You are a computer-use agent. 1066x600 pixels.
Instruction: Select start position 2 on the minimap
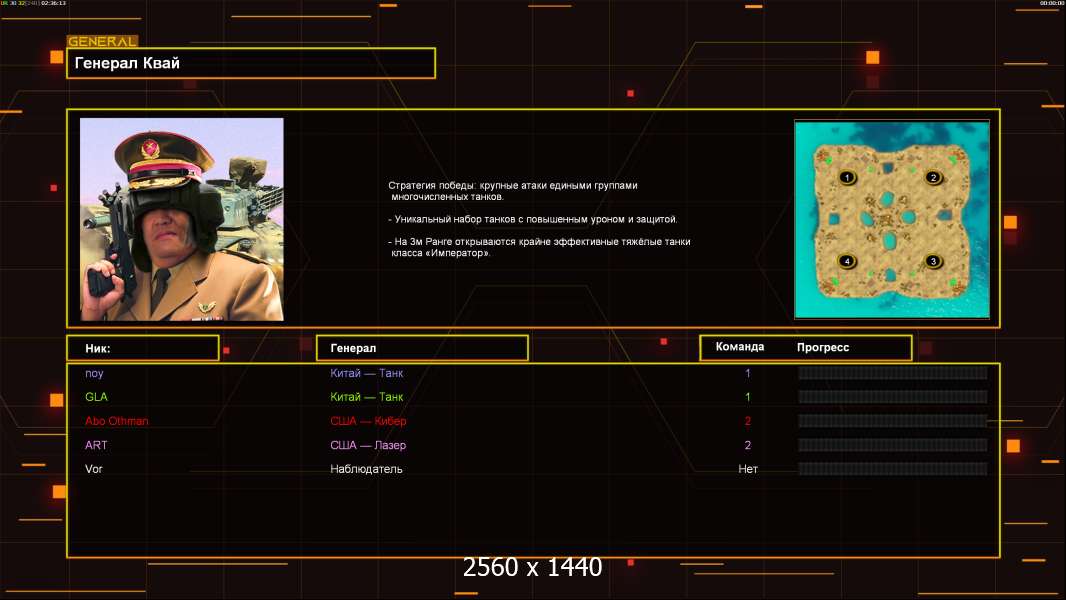(x=933, y=177)
